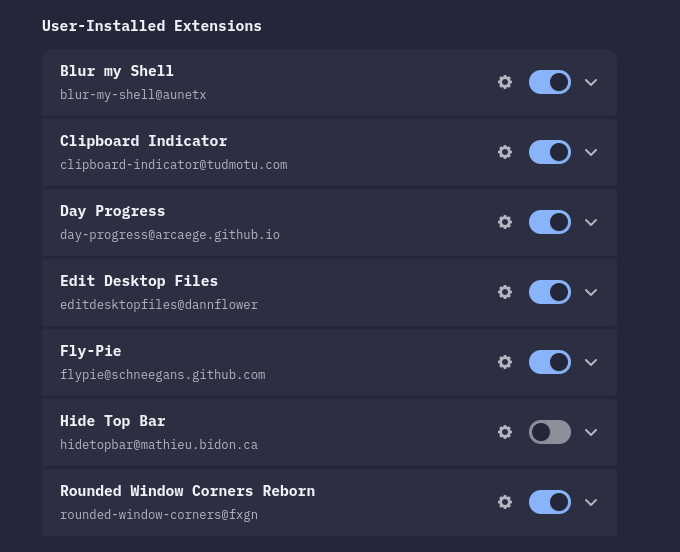
Task: Expand Hide Top Bar row chevron
Action: [591, 432]
